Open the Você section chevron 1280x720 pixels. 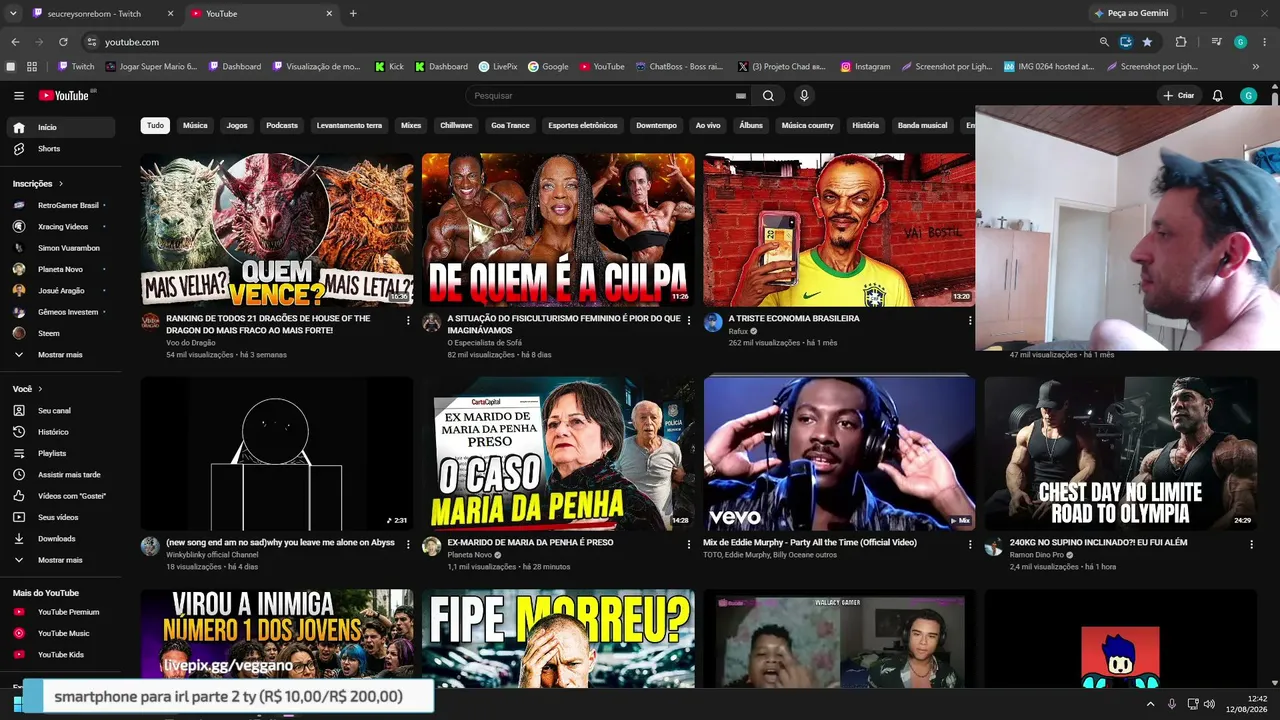[41, 389]
